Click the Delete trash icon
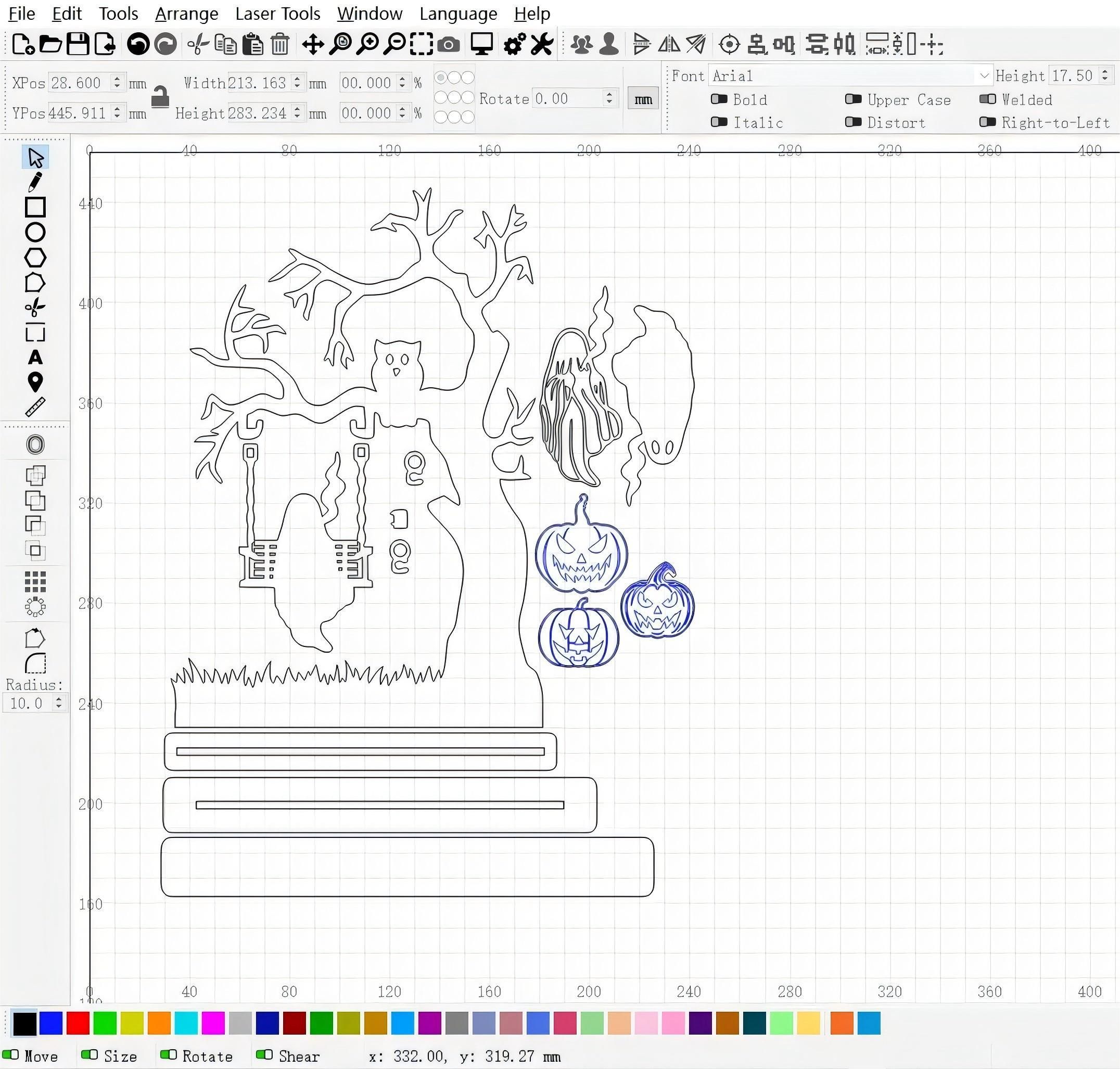Viewport: 1120px width, 1069px height. click(x=279, y=44)
